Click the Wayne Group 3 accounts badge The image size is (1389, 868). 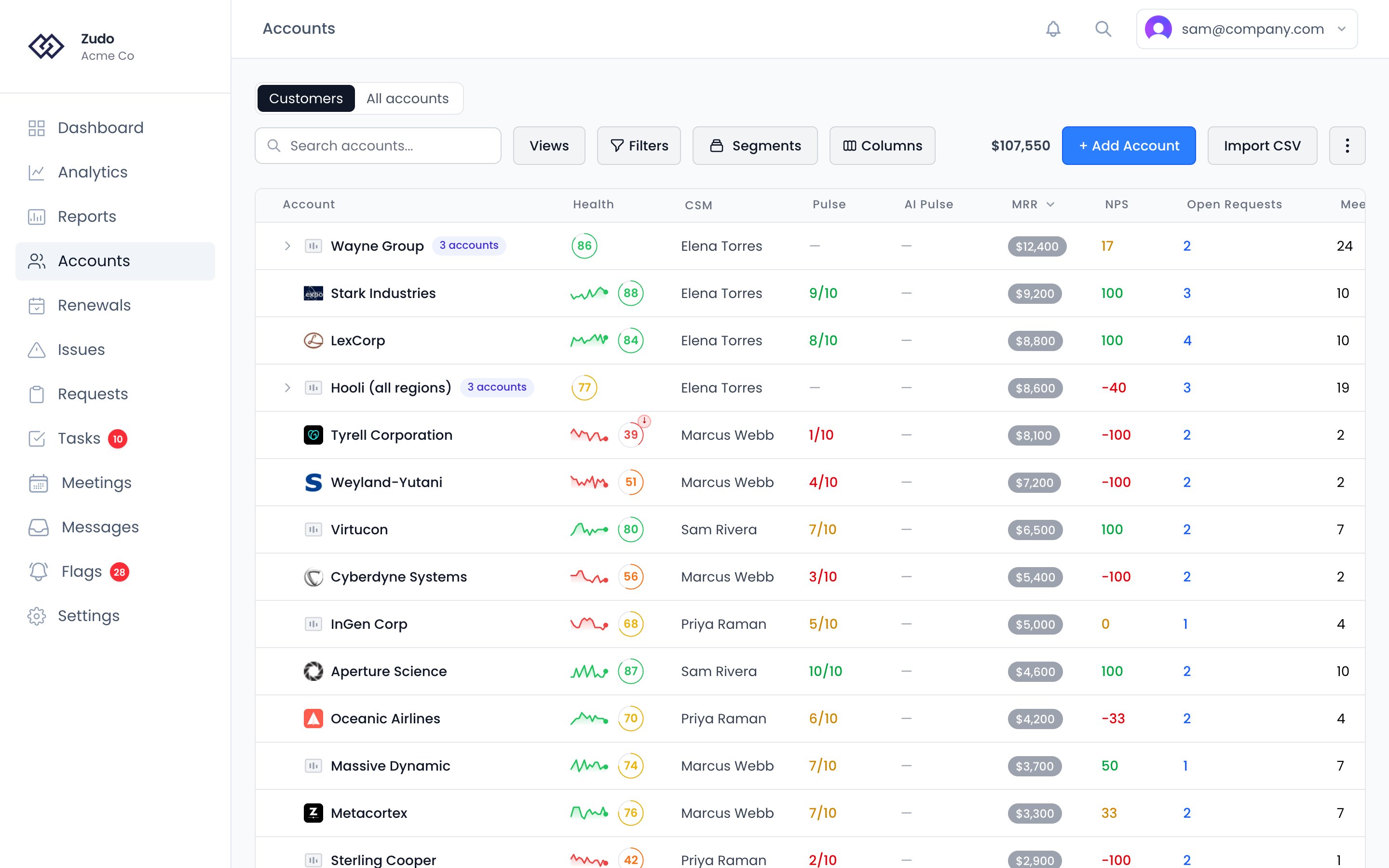(469, 245)
